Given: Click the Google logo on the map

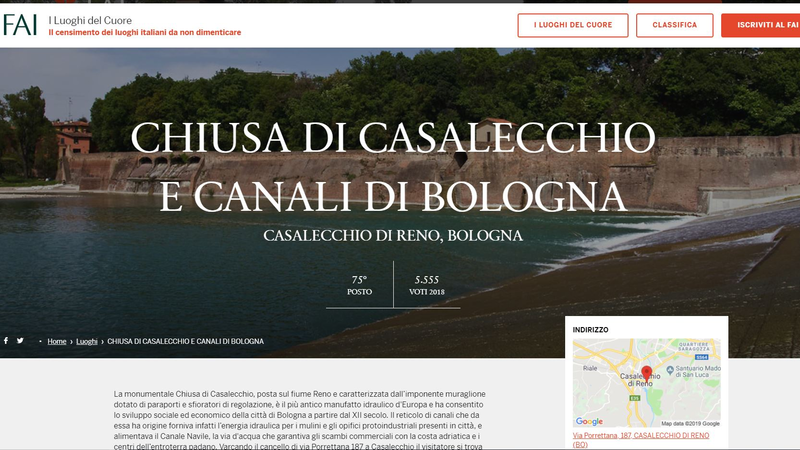Looking at the screenshot, I should [x=589, y=422].
